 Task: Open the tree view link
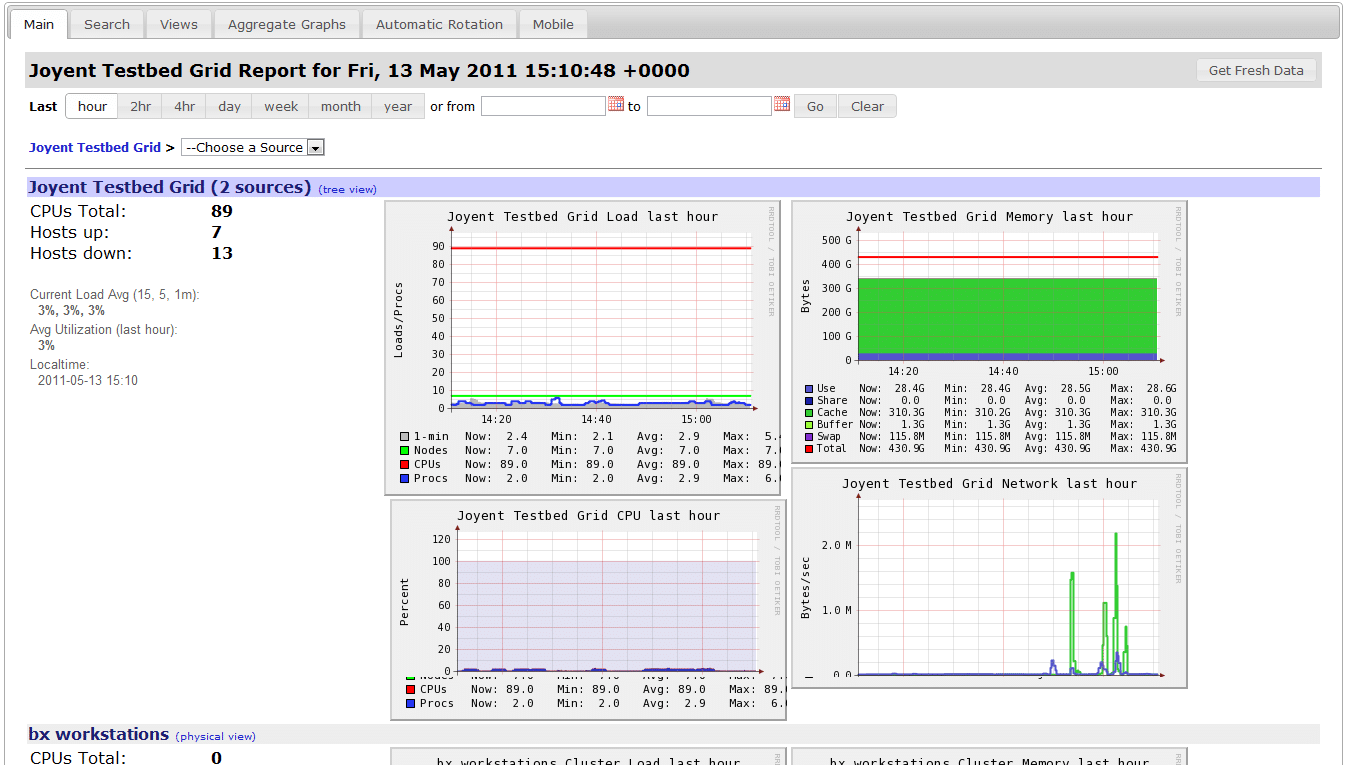(x=347, y=190)
